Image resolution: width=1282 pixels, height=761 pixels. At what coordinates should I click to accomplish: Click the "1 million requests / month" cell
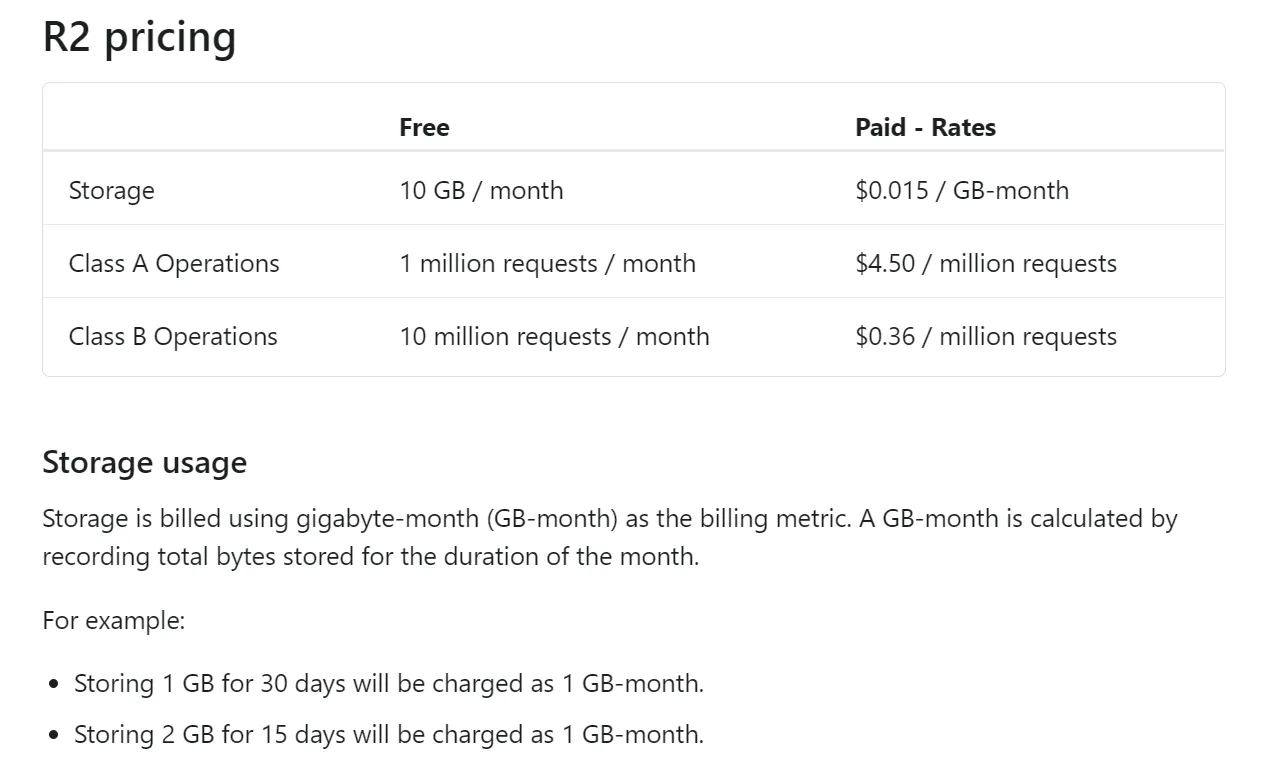tap(547, 263)
